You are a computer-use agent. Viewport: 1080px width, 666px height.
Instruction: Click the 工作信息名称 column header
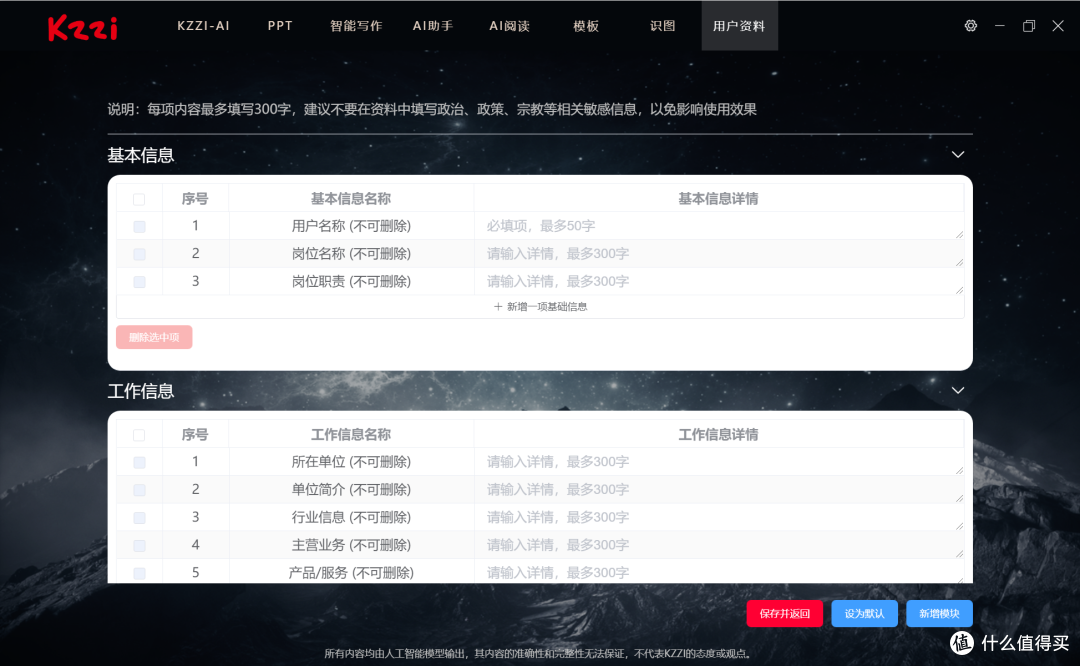(x=351, y=435)
